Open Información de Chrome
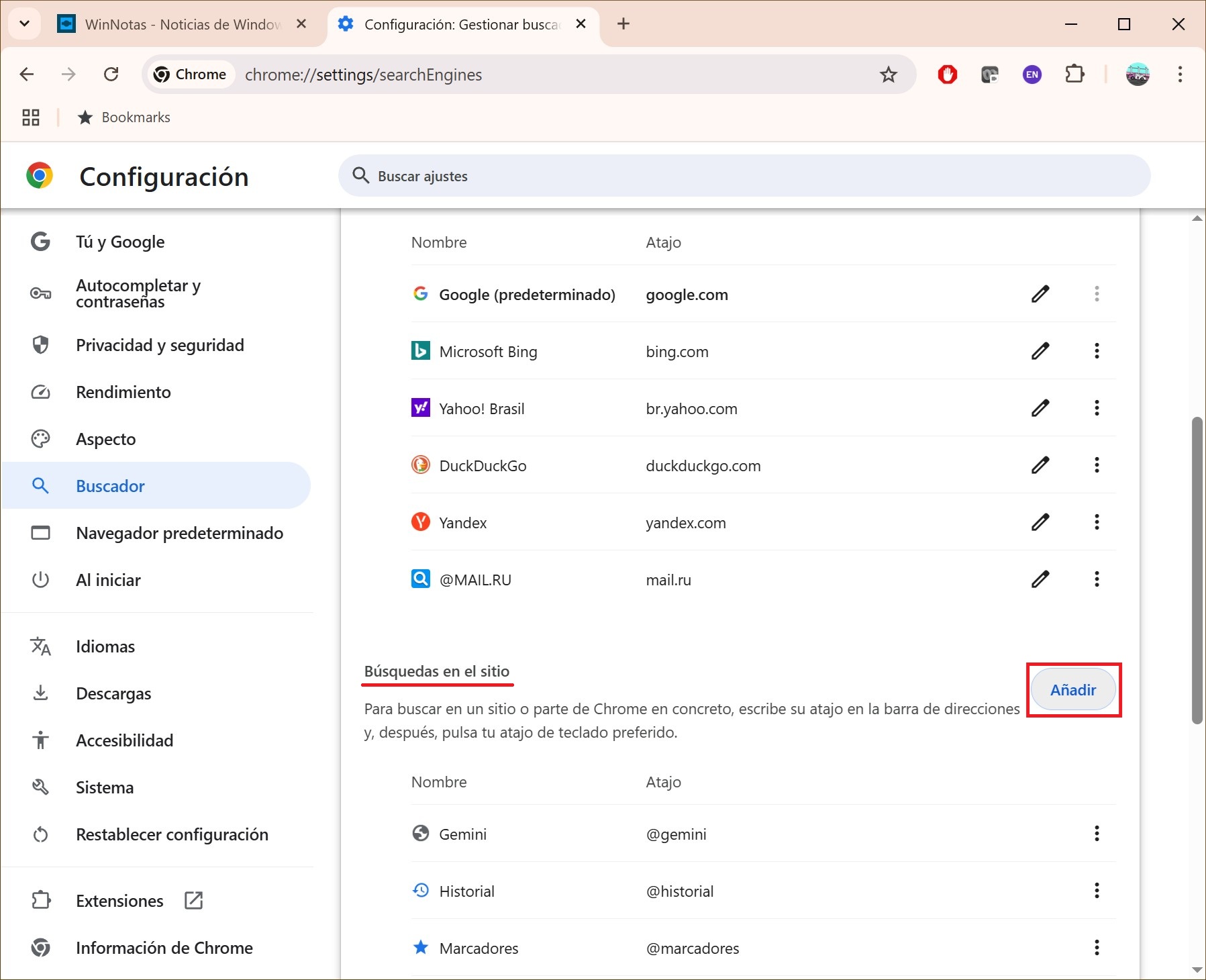 (x=157, y=948)
